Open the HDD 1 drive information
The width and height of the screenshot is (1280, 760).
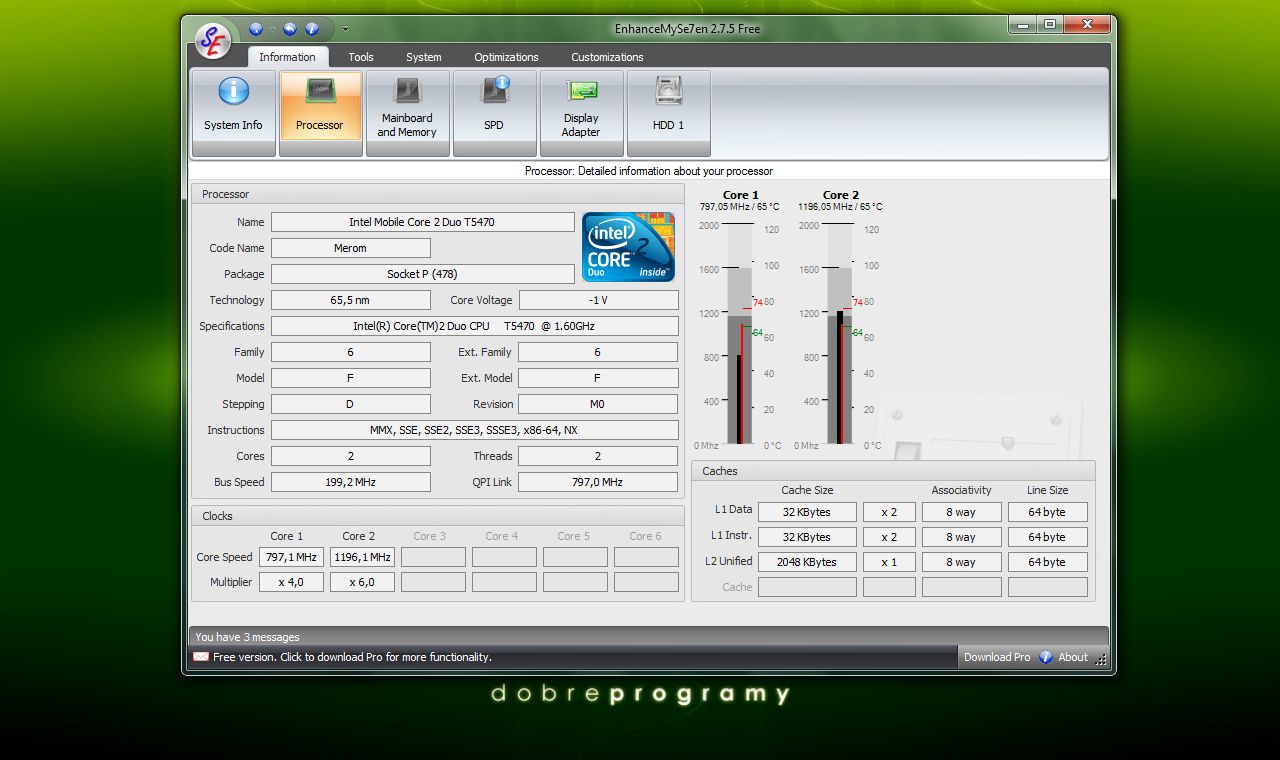(x=668, y=113)
